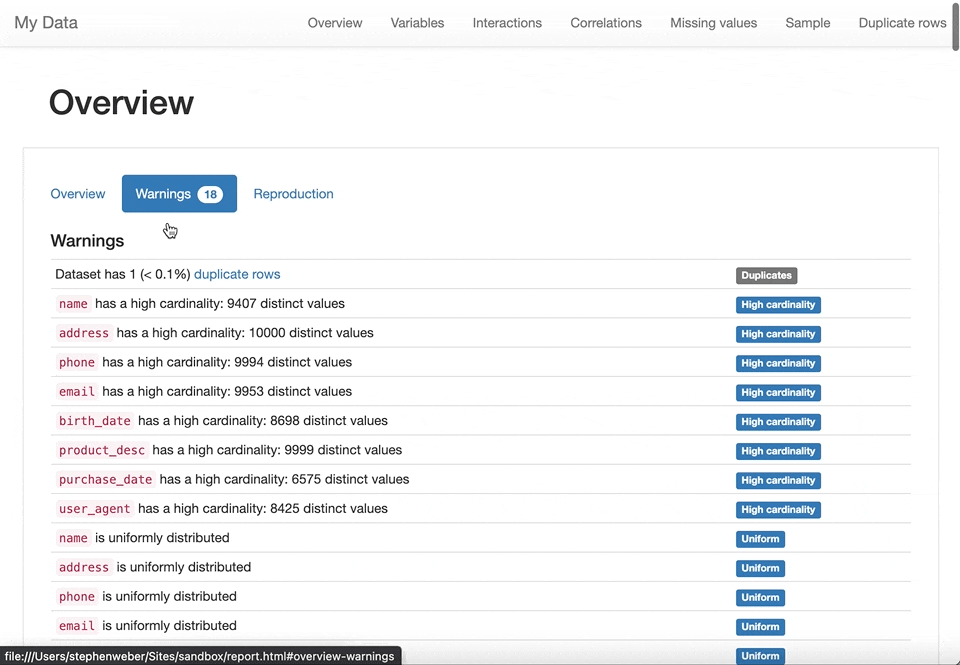Click the 18 warnings count badge
Viewport: 960px width, 665px height.
(210, 194)
